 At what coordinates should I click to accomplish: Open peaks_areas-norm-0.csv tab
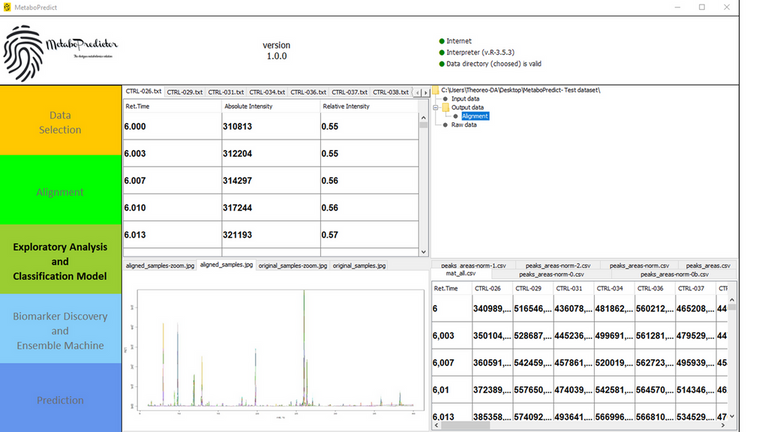551,275
